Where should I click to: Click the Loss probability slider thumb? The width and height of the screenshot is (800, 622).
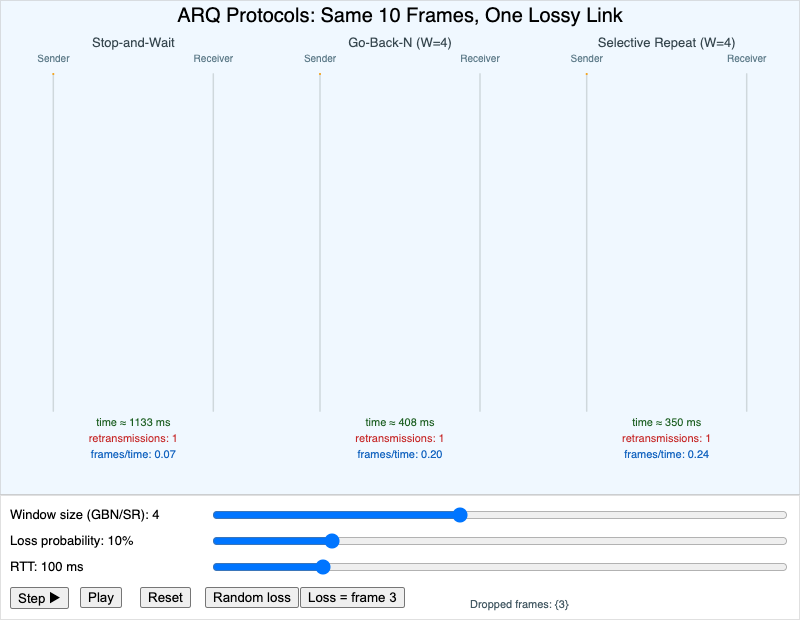[332, 541]
